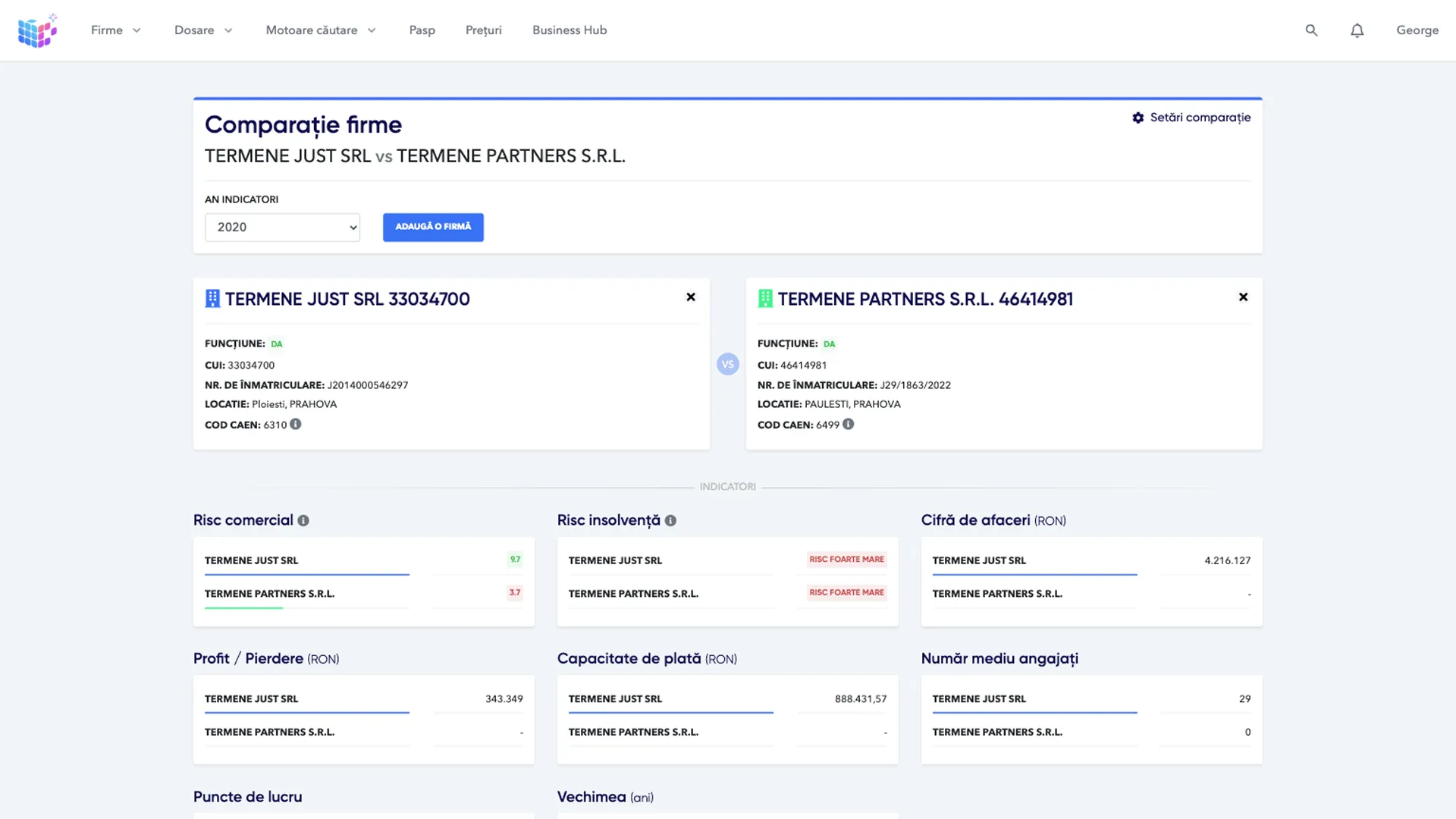
Task: Click registration number J2014000546297
Action: 368,385
